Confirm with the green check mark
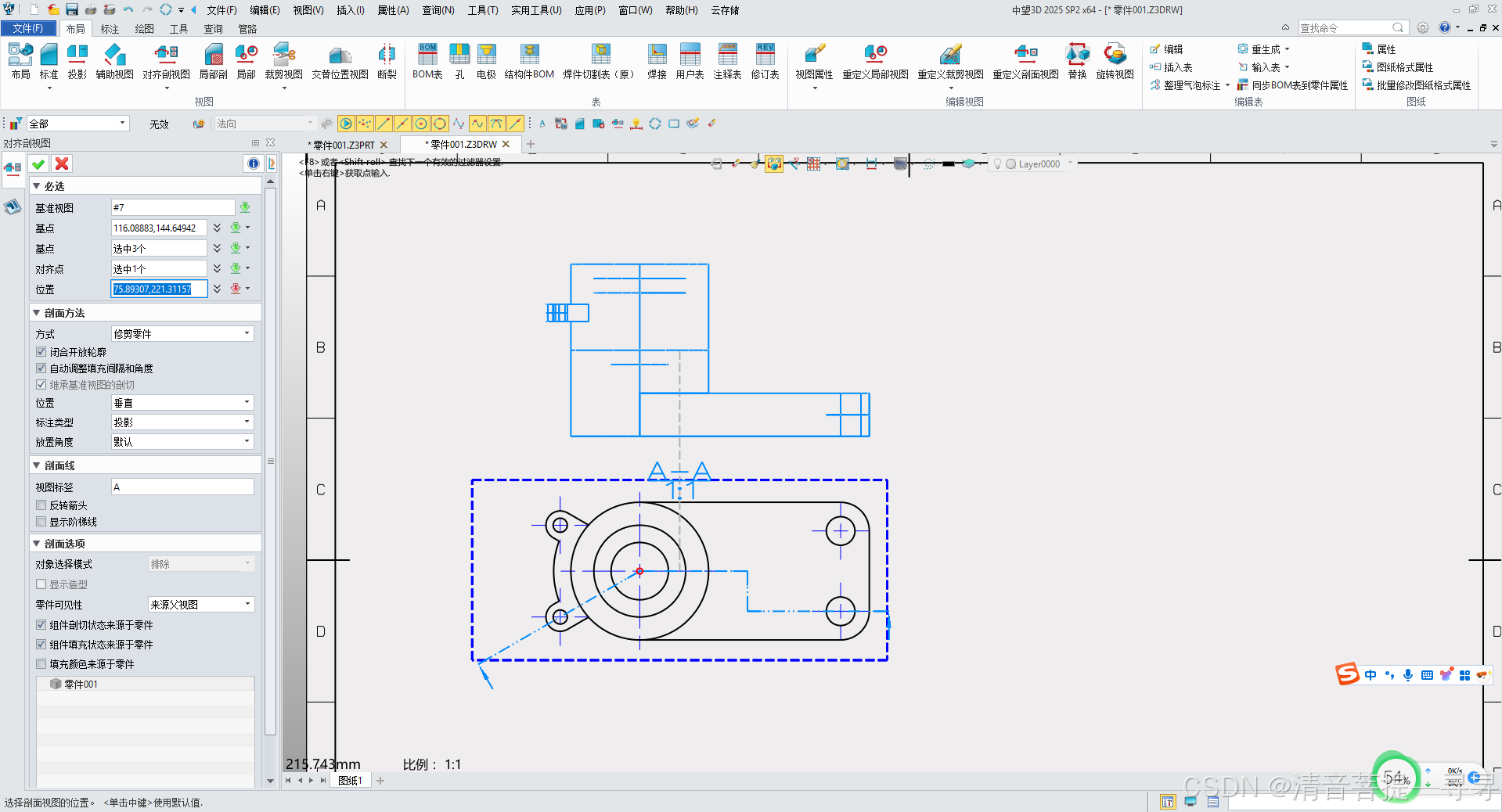1502x812 pixels. pyautogui.click(x=38, y=163)
